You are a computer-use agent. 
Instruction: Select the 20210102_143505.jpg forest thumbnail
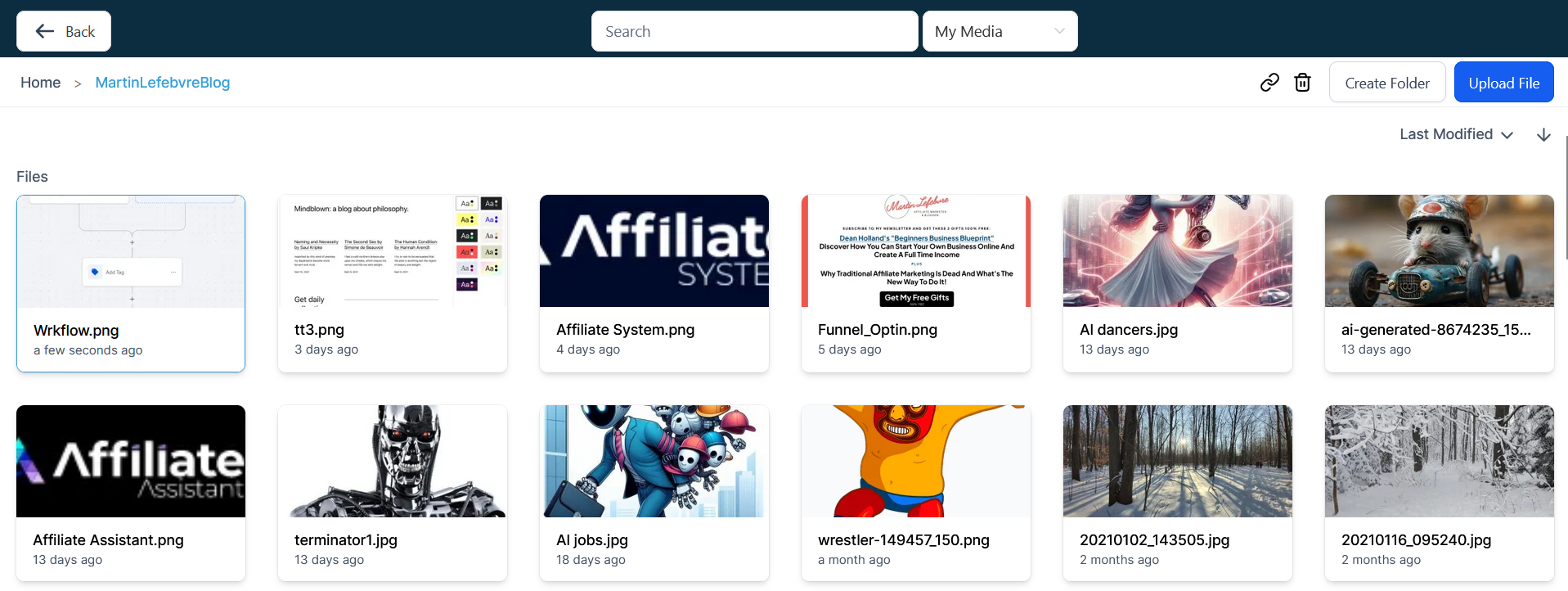click(x=1178, y=461)
